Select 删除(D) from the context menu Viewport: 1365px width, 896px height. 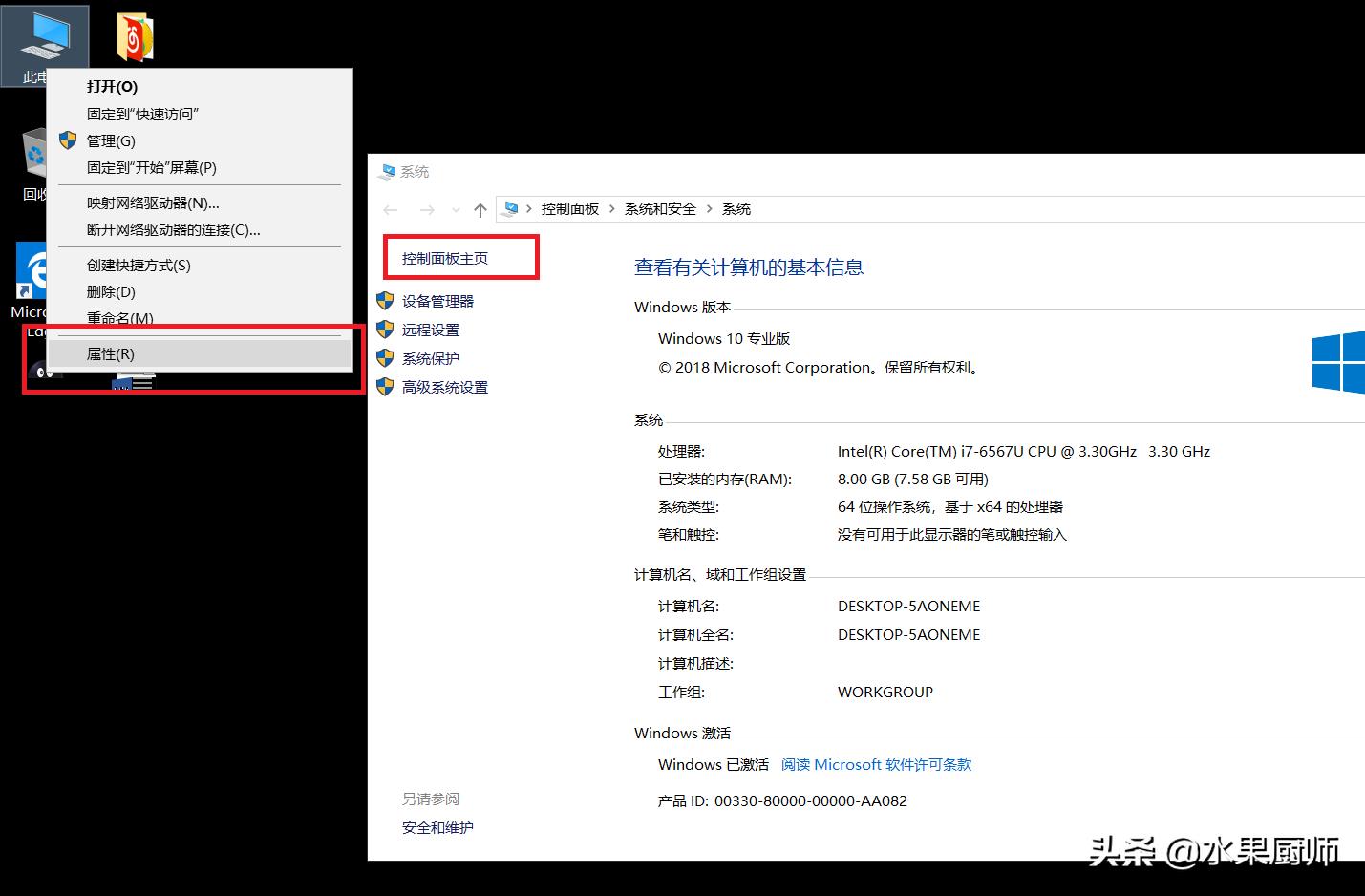point(199,291)
